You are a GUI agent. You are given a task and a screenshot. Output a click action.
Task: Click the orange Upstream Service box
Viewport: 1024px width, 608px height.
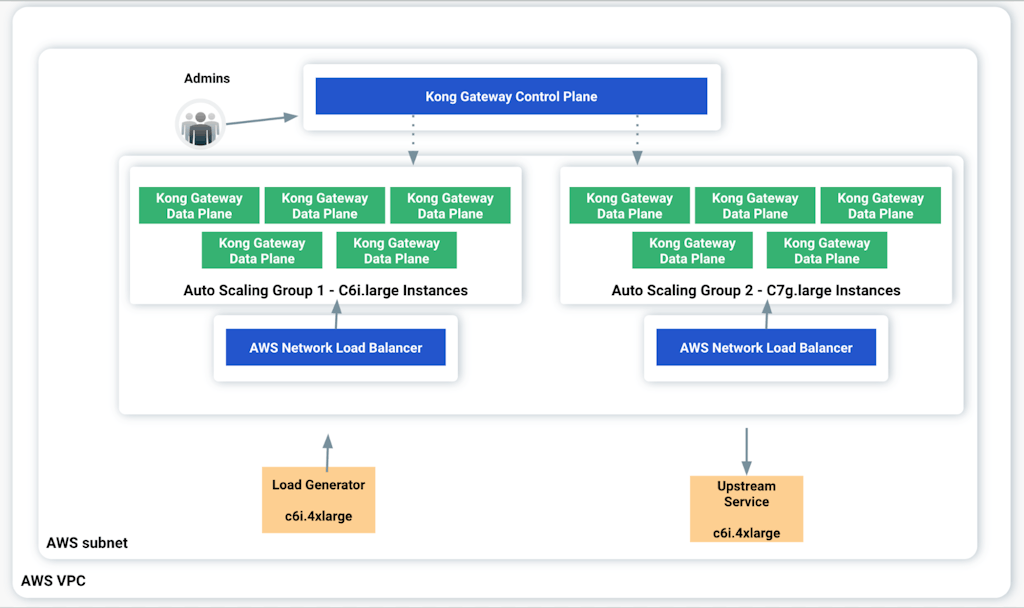pos(746,508)
